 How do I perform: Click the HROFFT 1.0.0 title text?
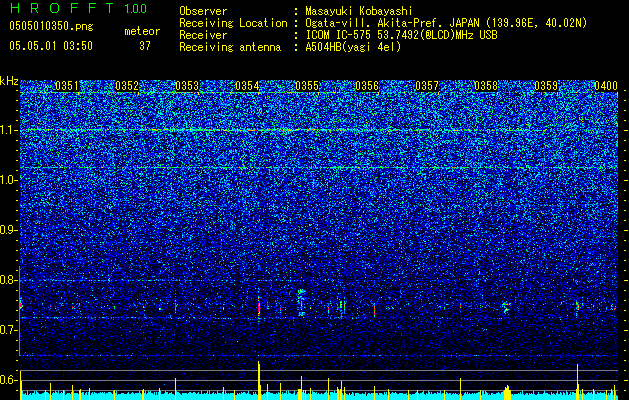tap(78, 8)
